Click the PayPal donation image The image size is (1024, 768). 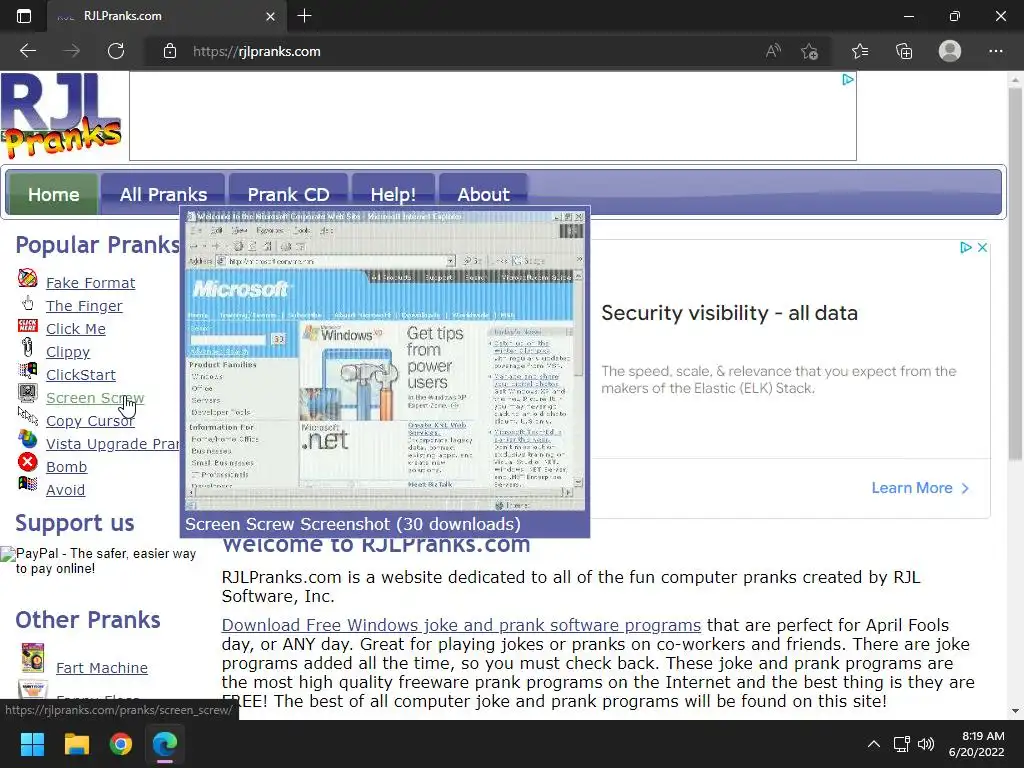pyautogui.click(x=99, y=561)
